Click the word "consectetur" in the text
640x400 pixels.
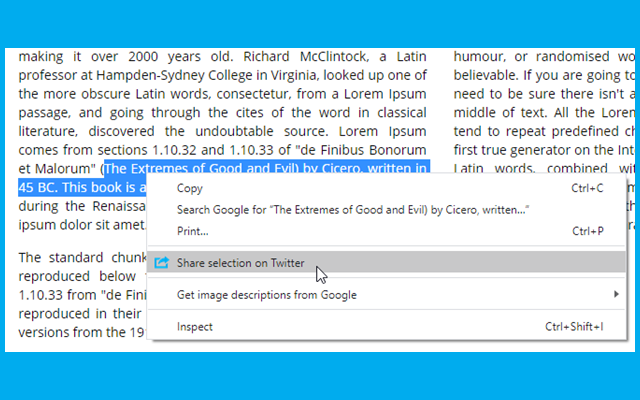coord(253,94)
